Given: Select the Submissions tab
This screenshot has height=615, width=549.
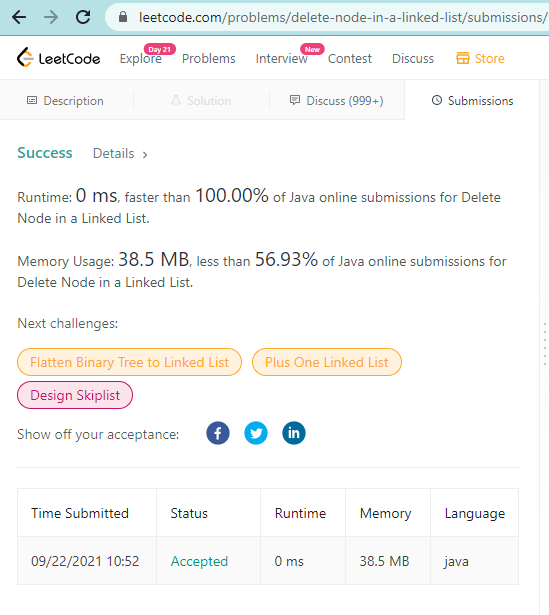Looking at the screenshot, I should pyautogui.click(x=472, y=101).
